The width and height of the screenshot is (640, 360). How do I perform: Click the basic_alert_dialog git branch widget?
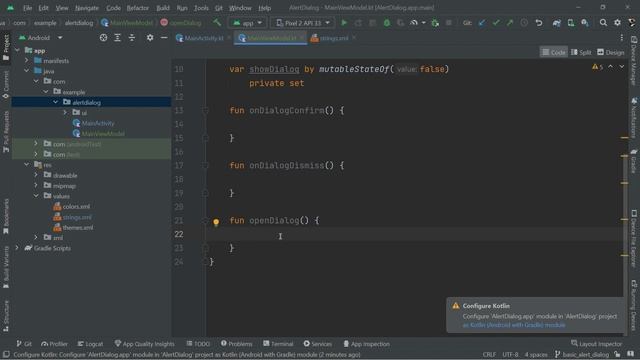tap(582, 355)
